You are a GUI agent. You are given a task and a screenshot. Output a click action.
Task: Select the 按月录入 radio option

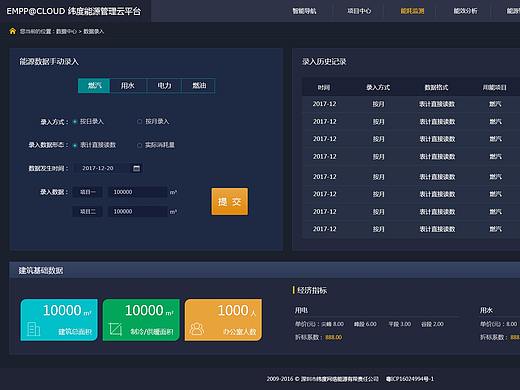point(140,122)
